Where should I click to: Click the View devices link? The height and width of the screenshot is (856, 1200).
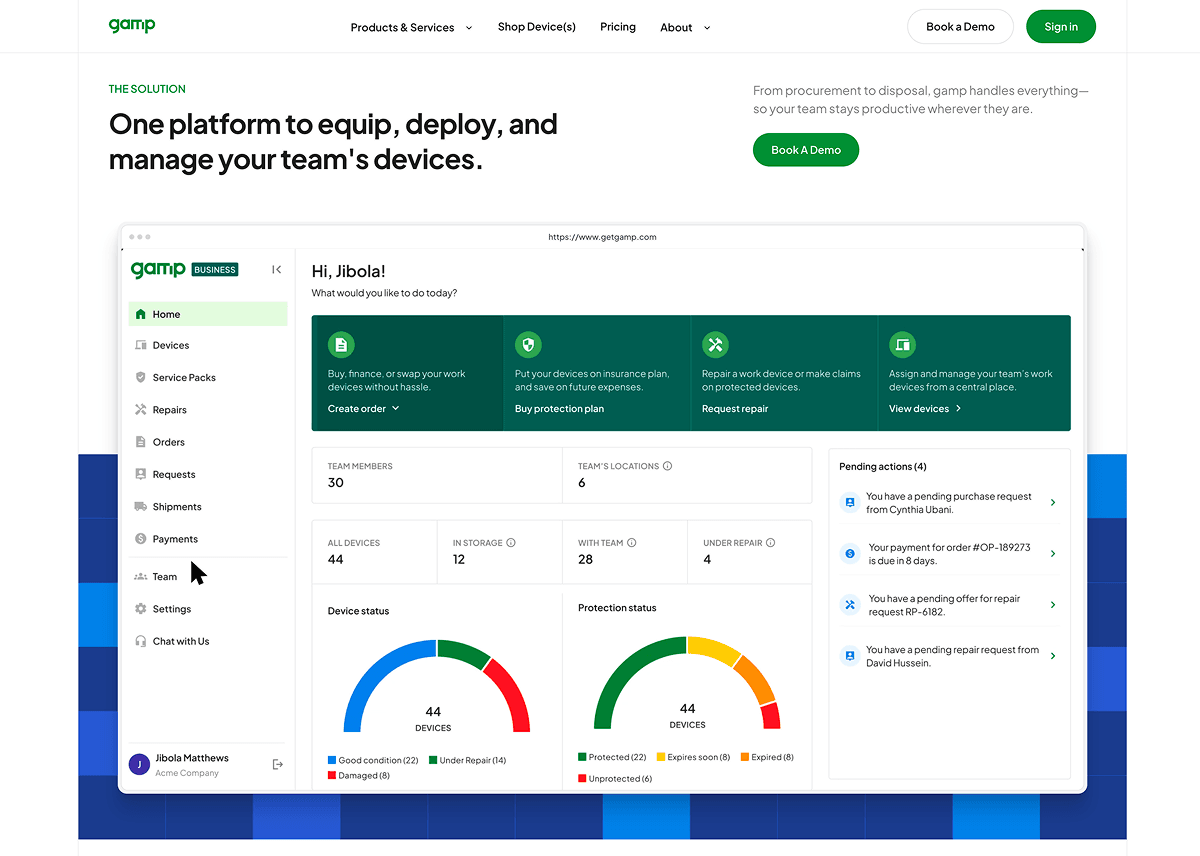(925, 408)
